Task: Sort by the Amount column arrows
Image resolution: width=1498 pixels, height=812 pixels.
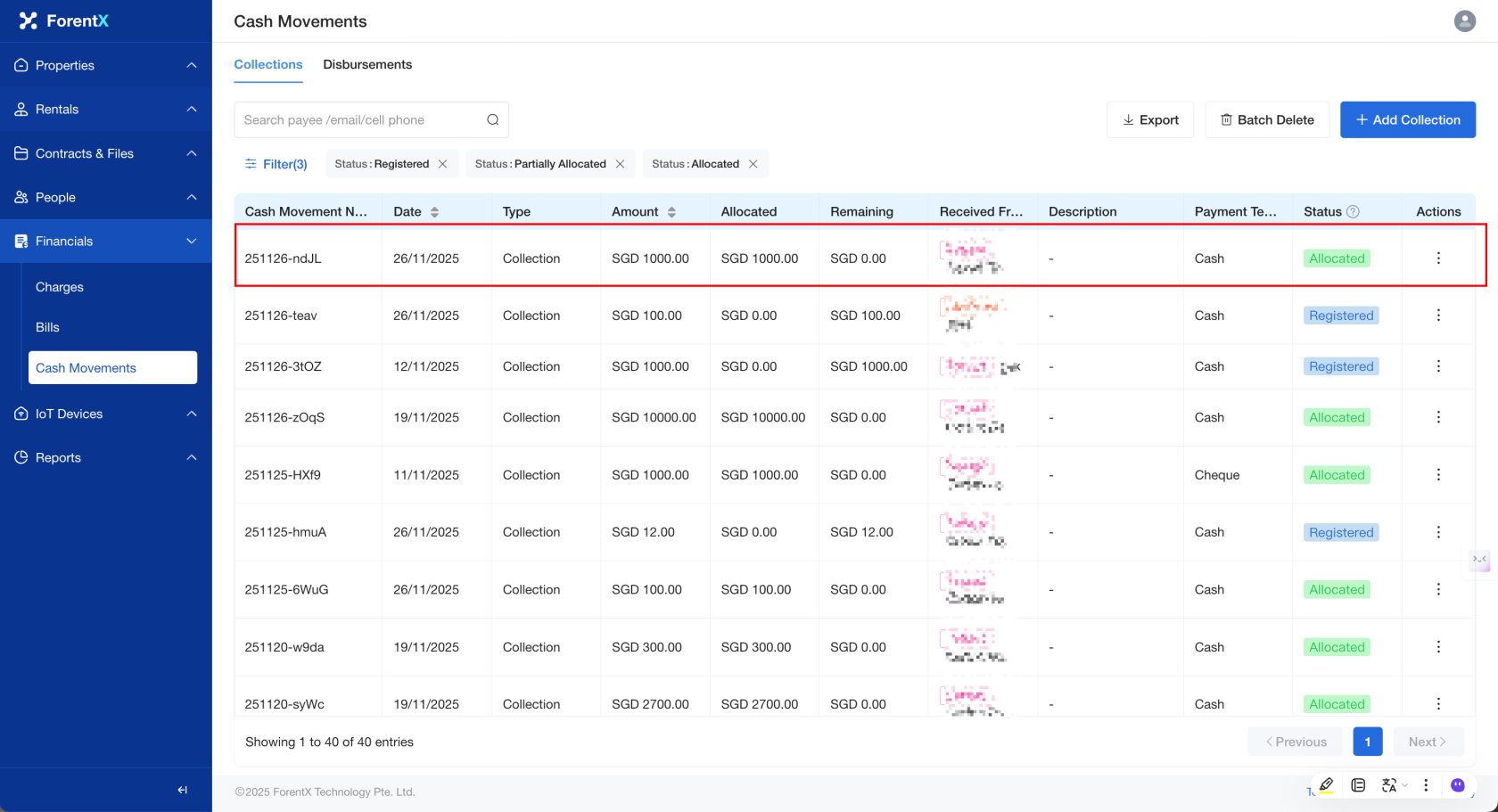Action: [x=671, y=212]
